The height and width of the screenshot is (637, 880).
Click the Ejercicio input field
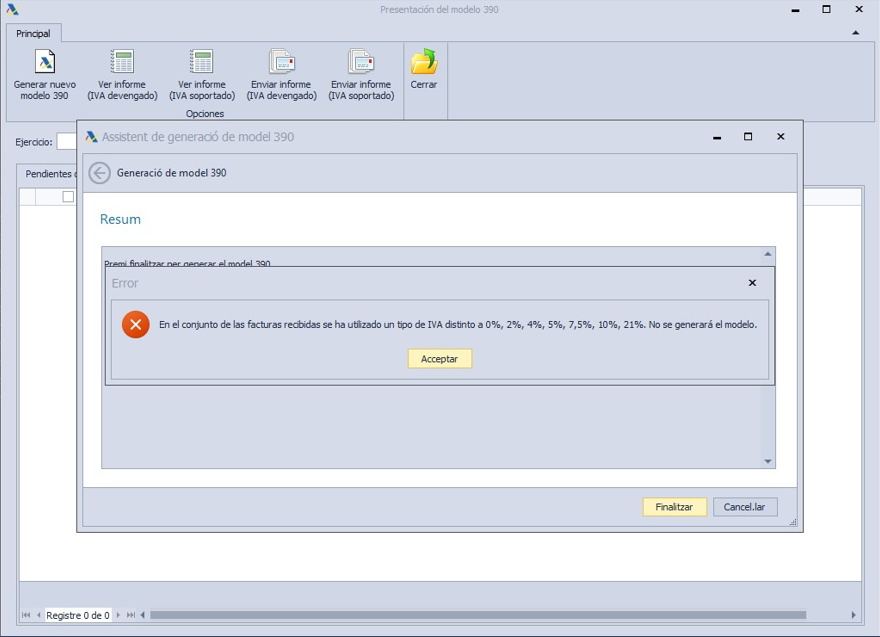click(x=66, y=141)
